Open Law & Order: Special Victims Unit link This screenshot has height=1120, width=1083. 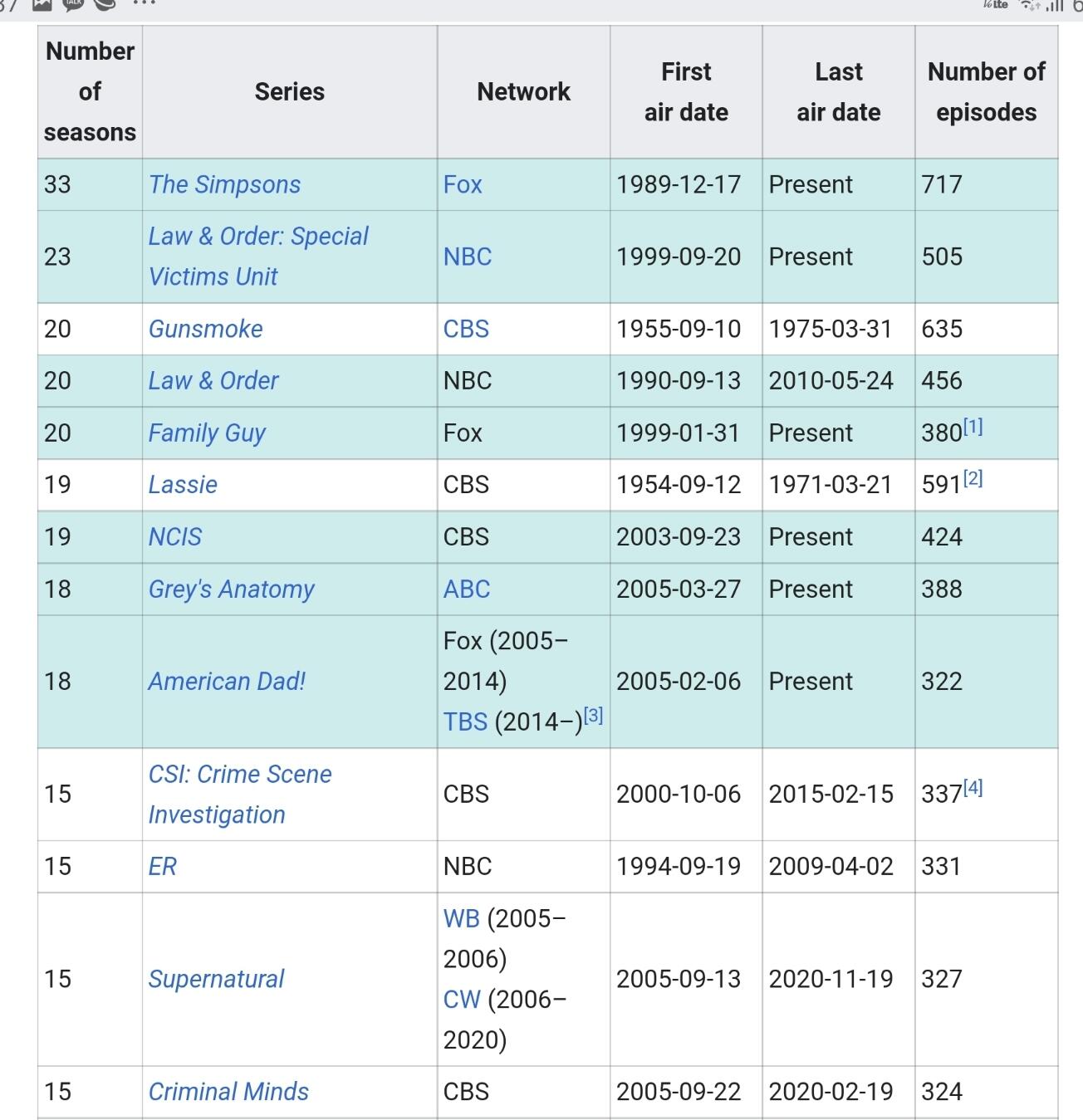click(258, 257)
